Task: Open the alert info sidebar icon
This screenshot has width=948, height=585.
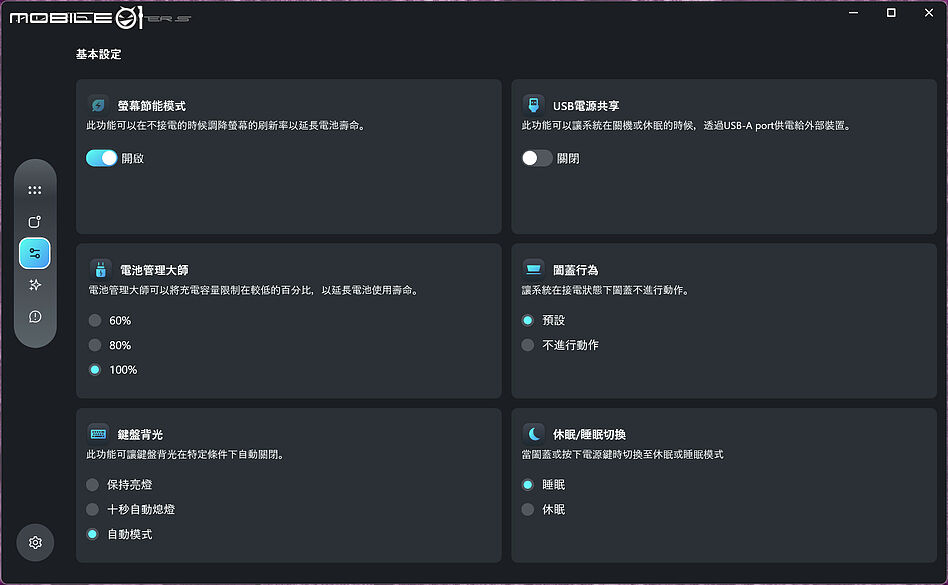Action: click(x=35, y=317)
